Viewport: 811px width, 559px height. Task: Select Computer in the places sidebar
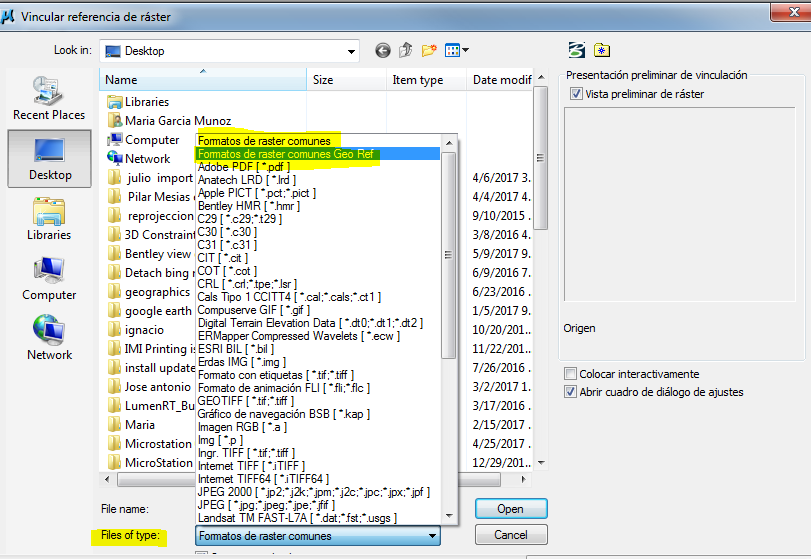(x=49, y=278)
